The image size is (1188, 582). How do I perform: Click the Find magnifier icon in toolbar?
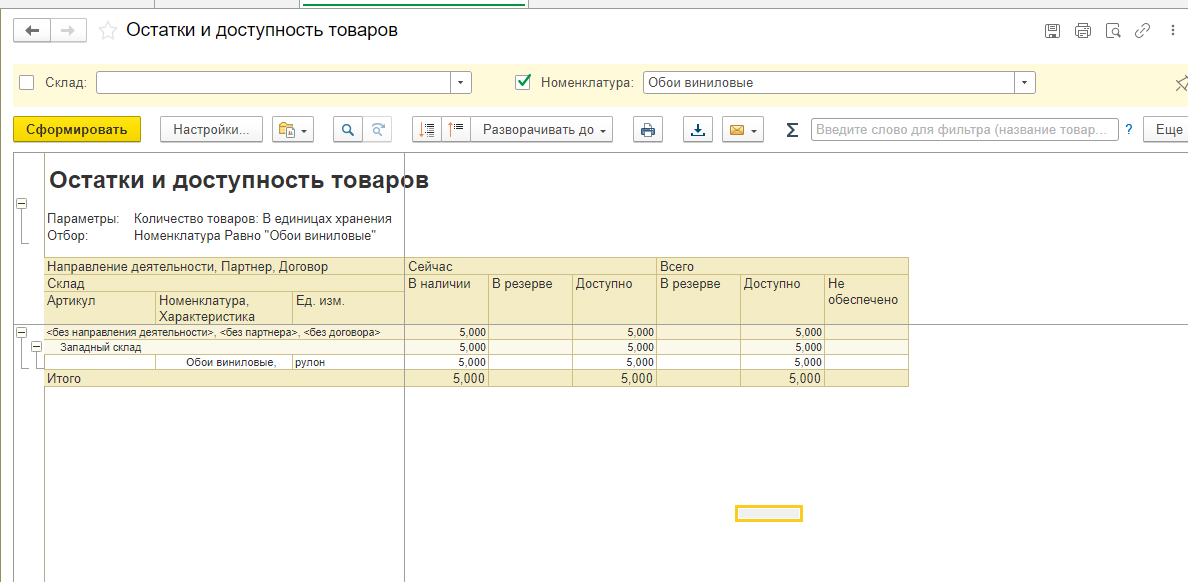click(349, 129)
